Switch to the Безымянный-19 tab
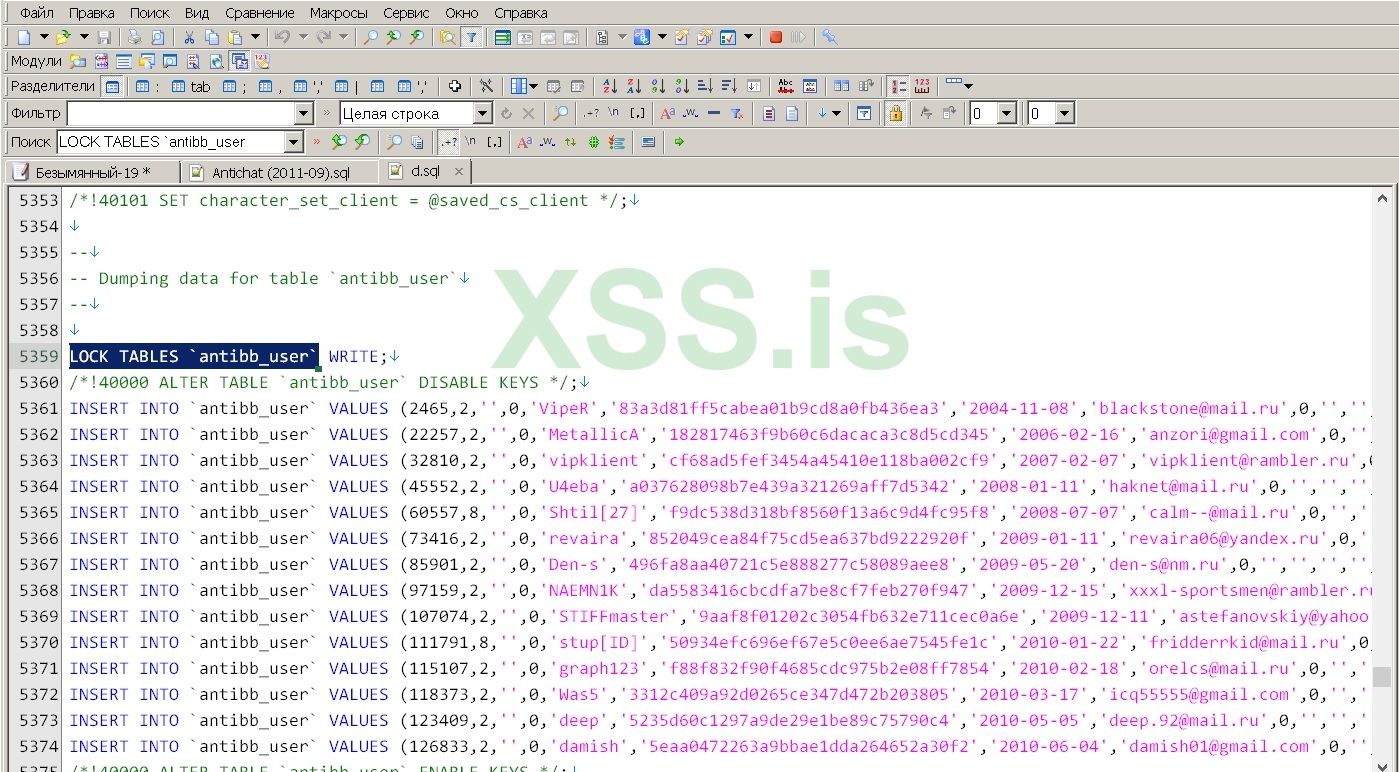The height and width of the screenshot is (772, 1399). 92,172
